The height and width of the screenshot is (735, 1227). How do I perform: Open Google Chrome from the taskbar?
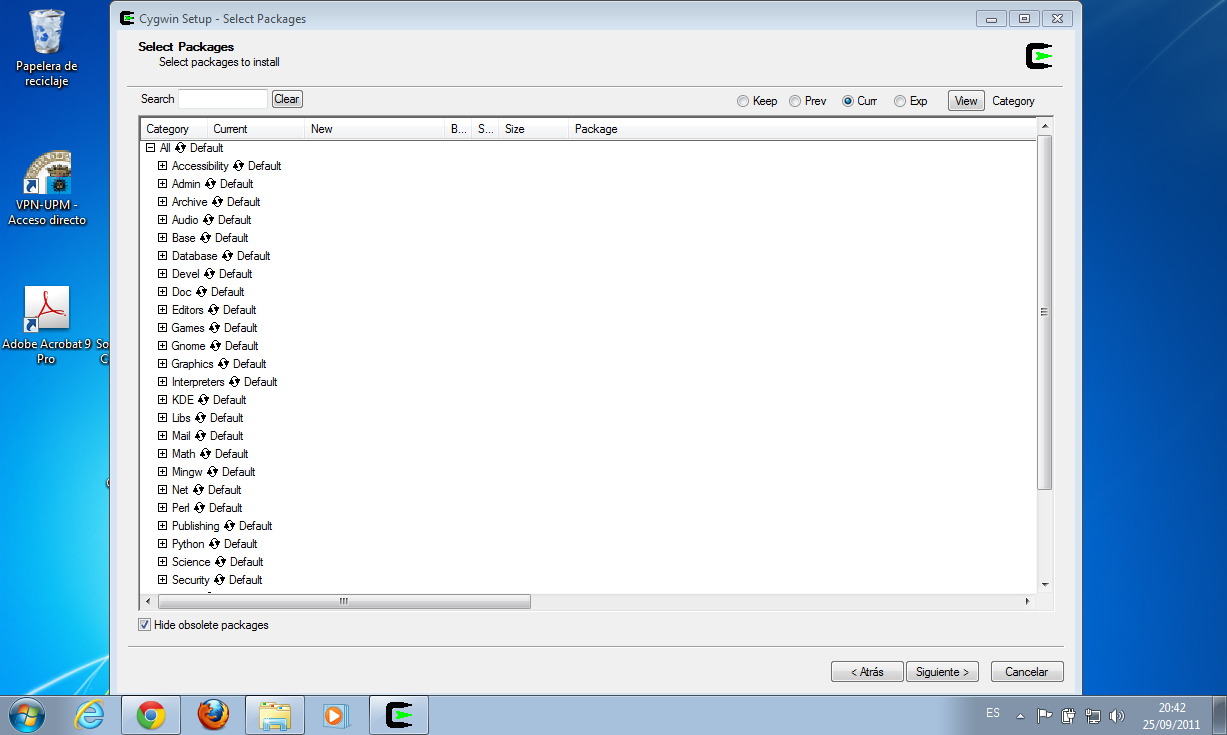152,715
